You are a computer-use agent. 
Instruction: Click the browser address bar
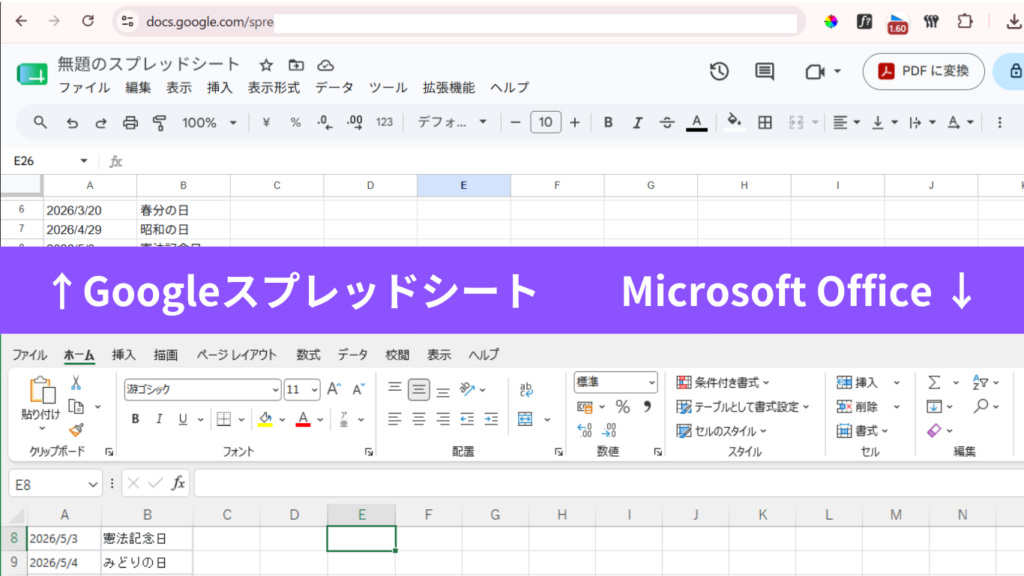(x=457, y=22)
